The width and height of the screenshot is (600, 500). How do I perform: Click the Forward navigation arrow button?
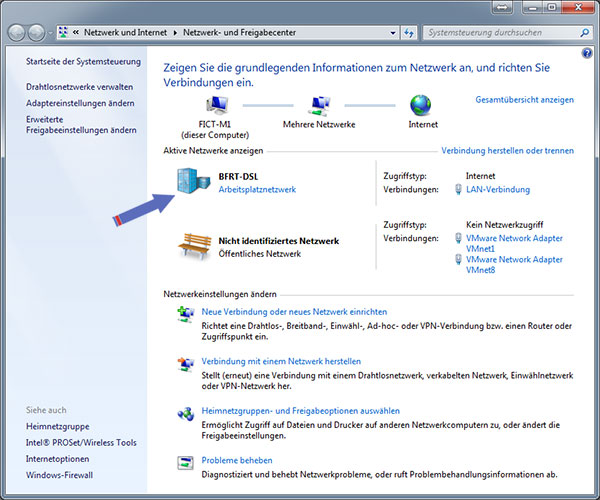pos(37,33)
